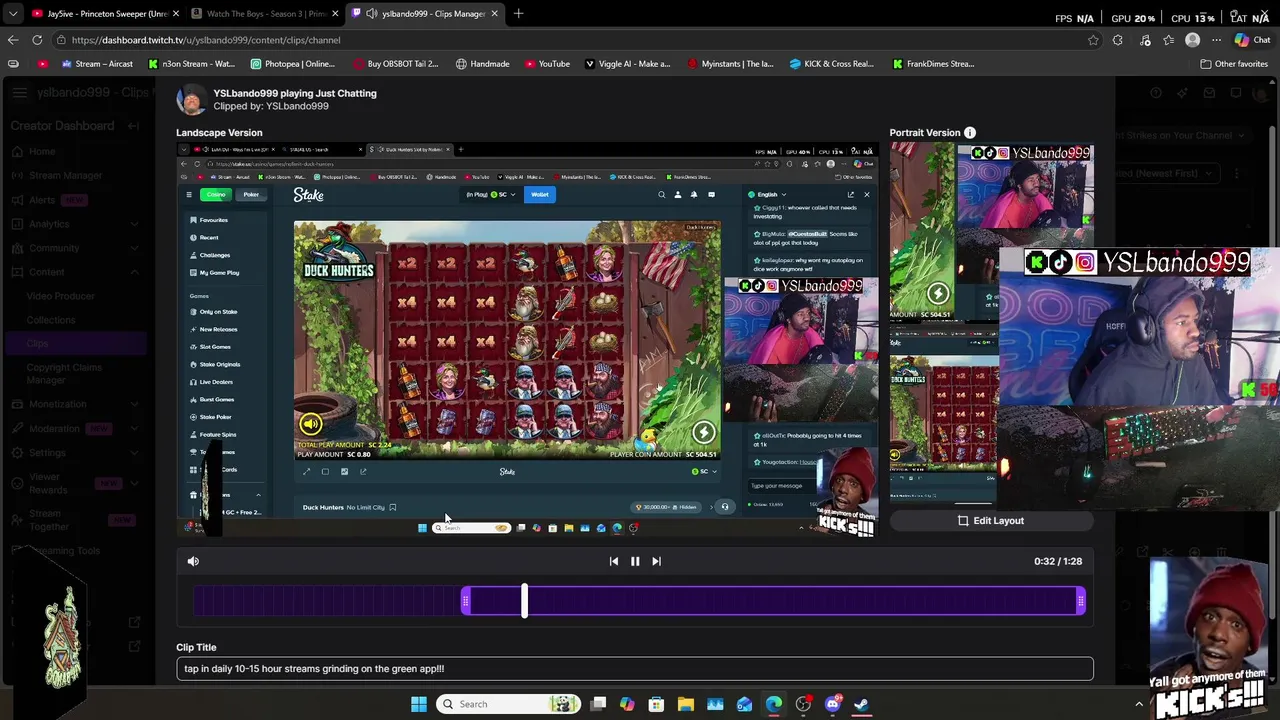Open browser settings and more menu

point(1216,40)
